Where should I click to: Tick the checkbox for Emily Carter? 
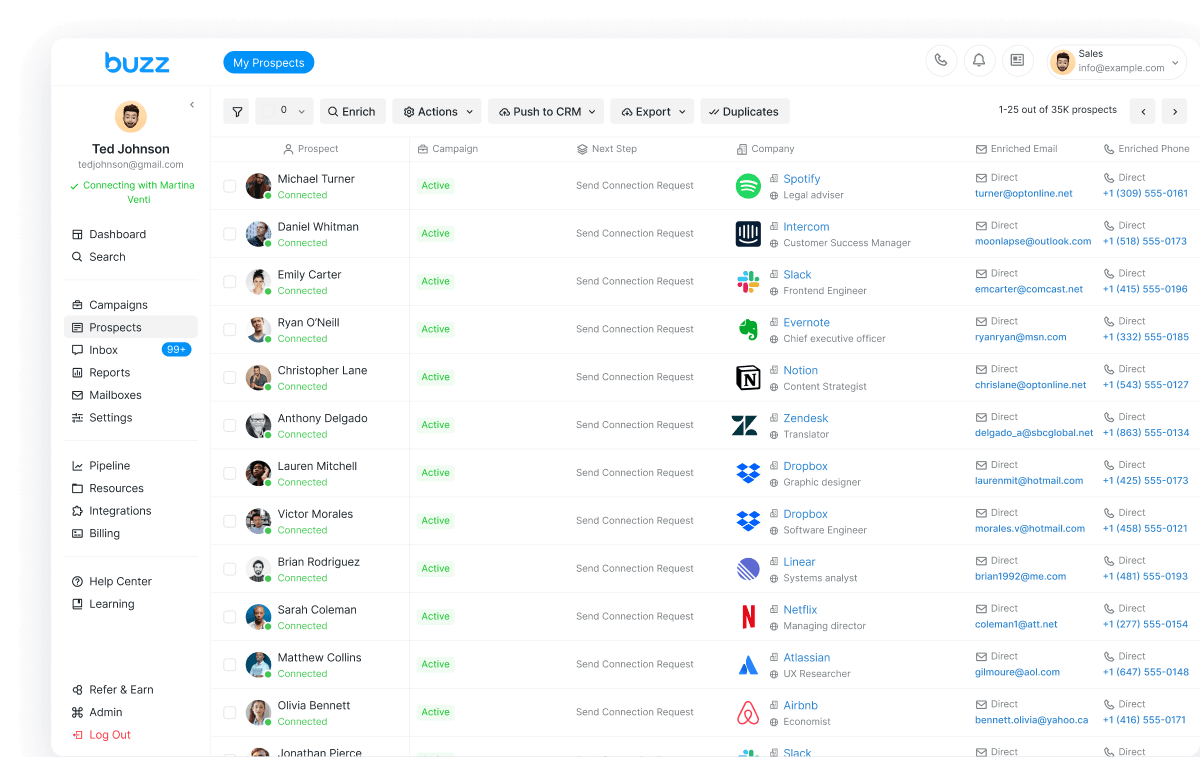[x=230, y=282]
